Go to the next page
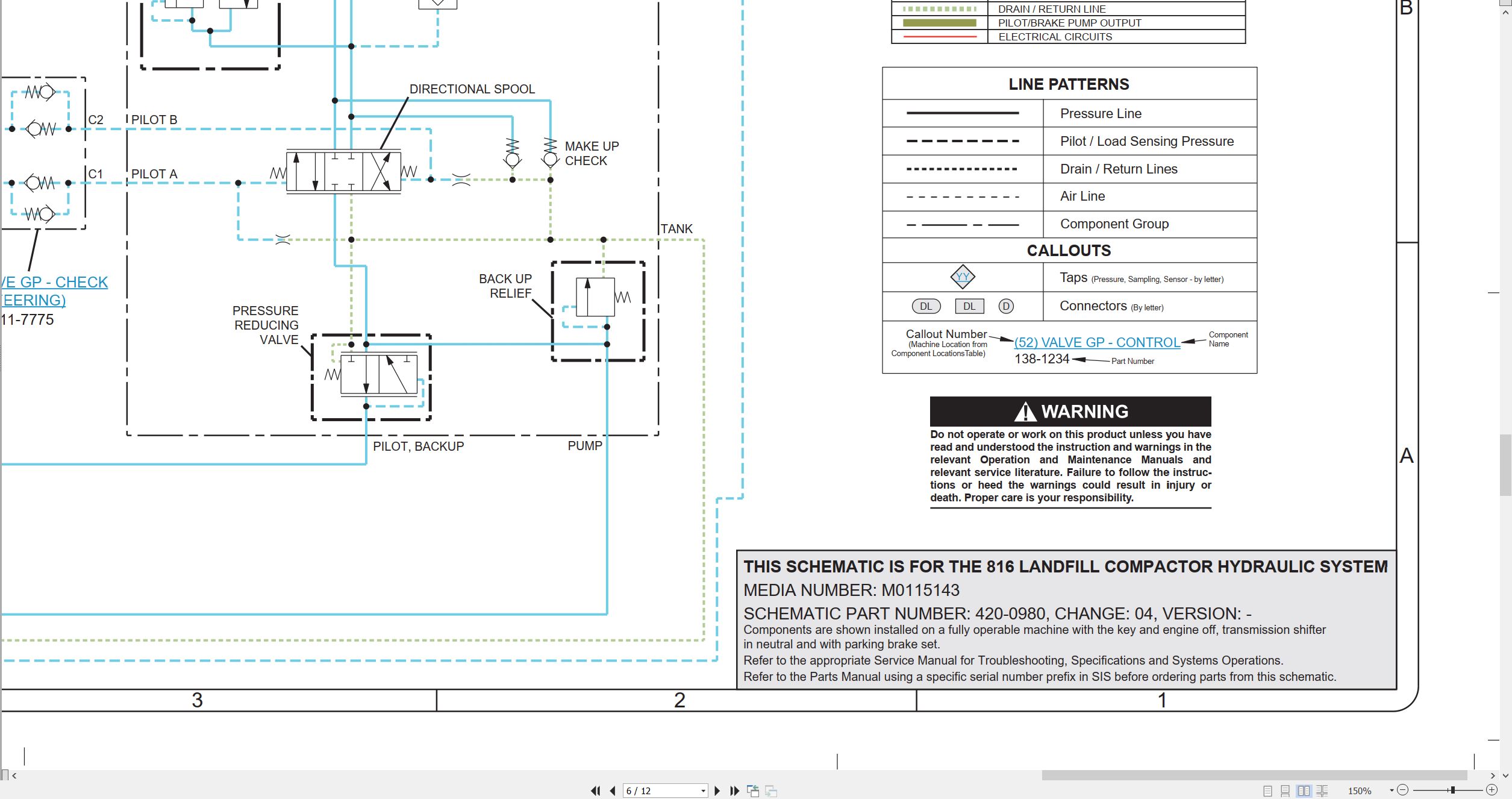The height and width of the screenshot is (799, 1512). (x=717, y=791)
